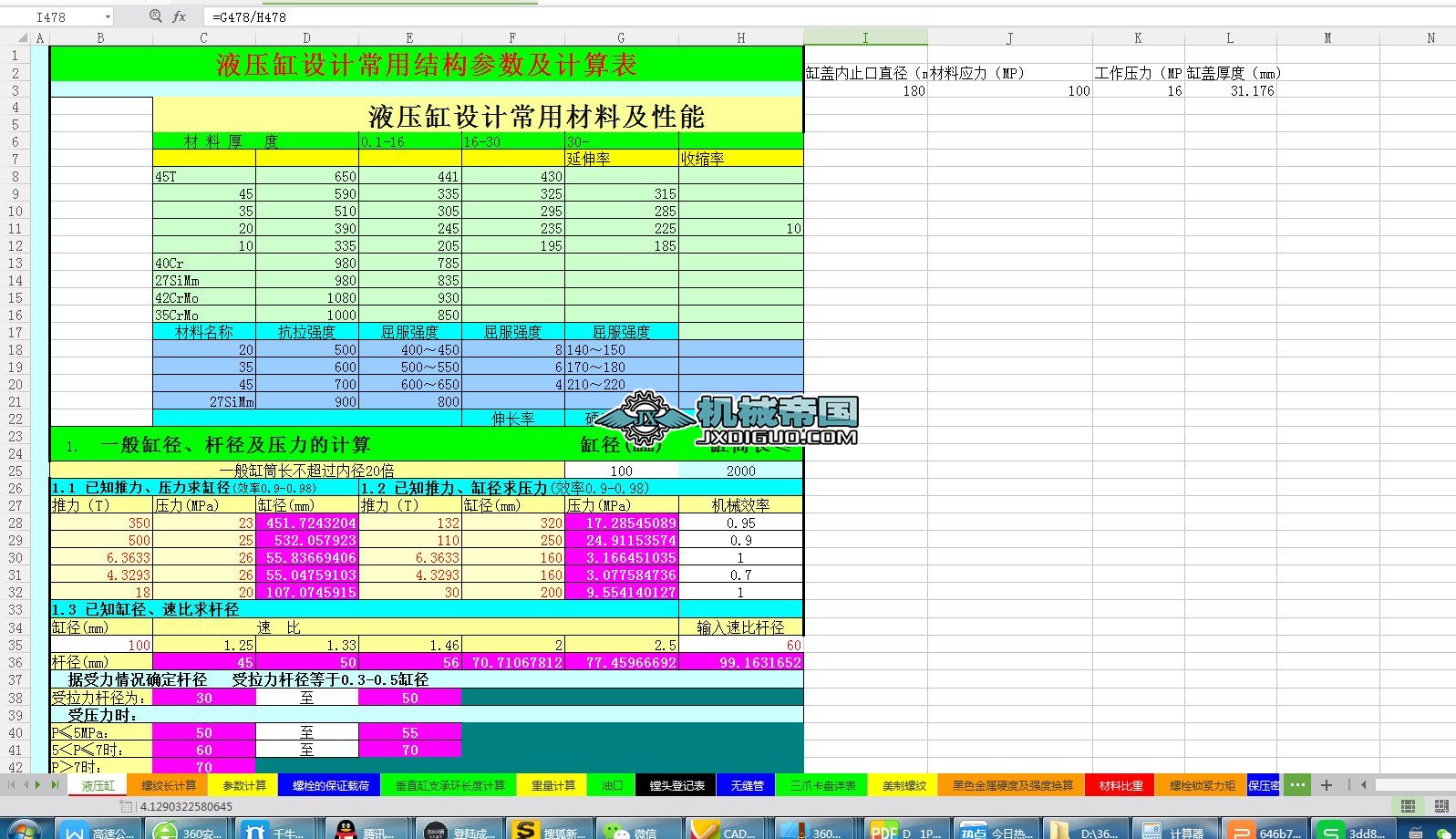1456x839 pixels.
Task: Go to the previous sheet tab
Action: [x=26, y=784]
